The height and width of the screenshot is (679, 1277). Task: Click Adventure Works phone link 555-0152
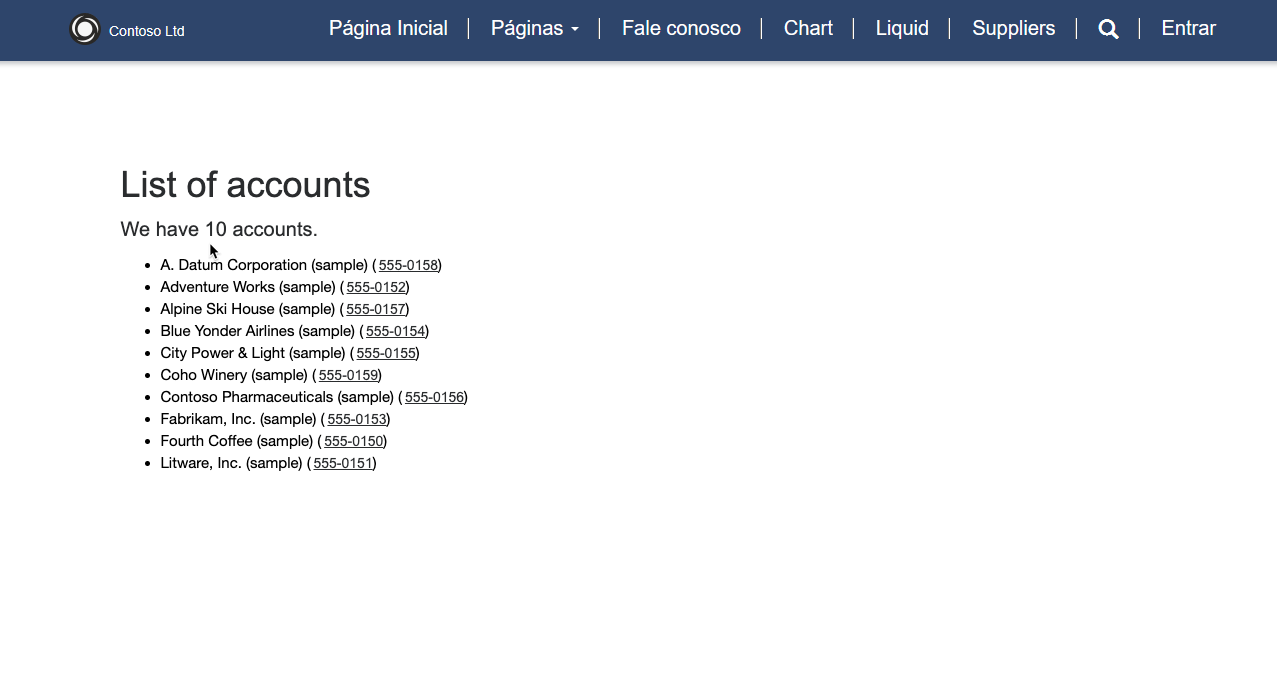coord(376,287)
